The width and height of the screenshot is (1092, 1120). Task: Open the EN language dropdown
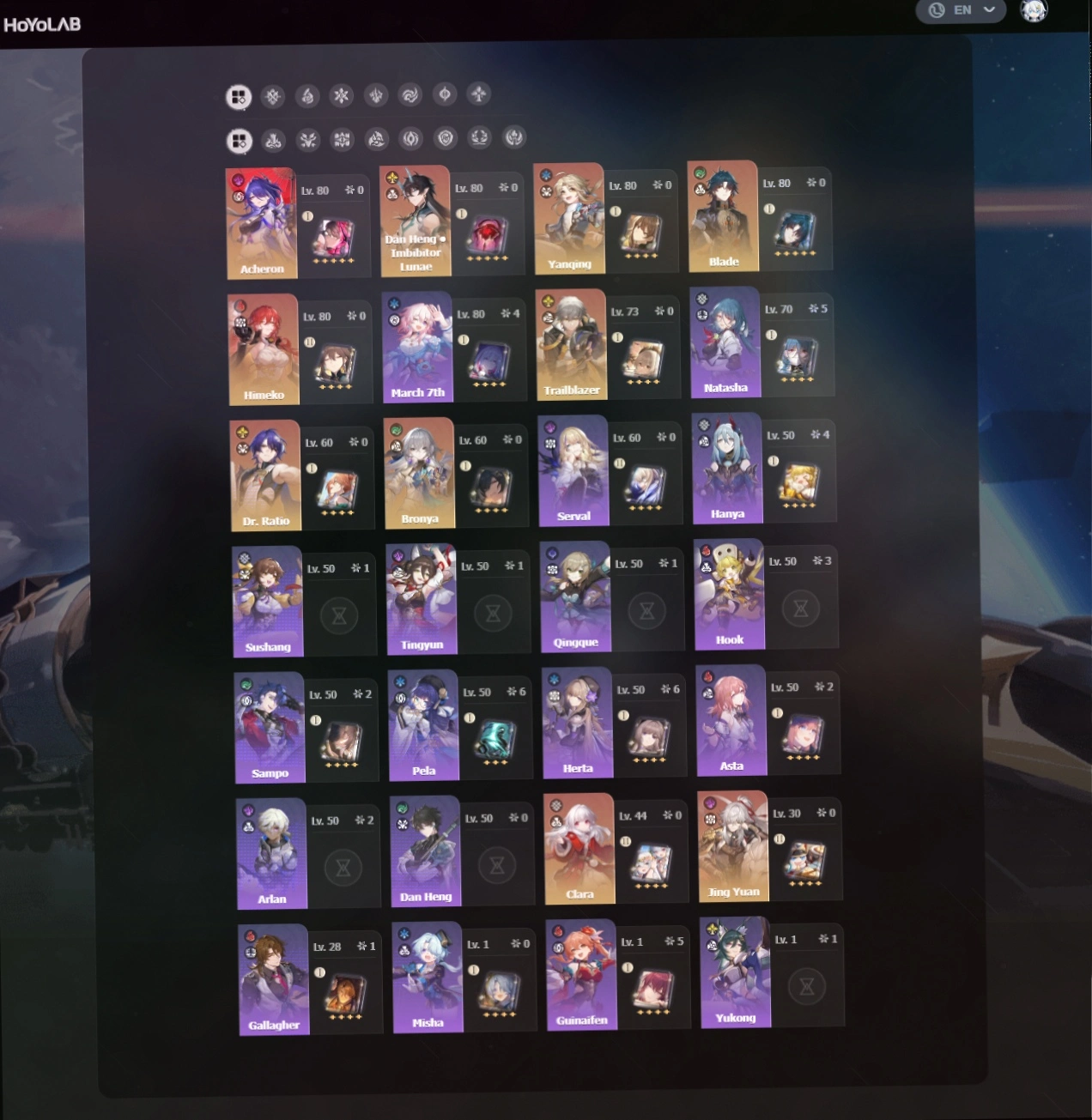961,10
